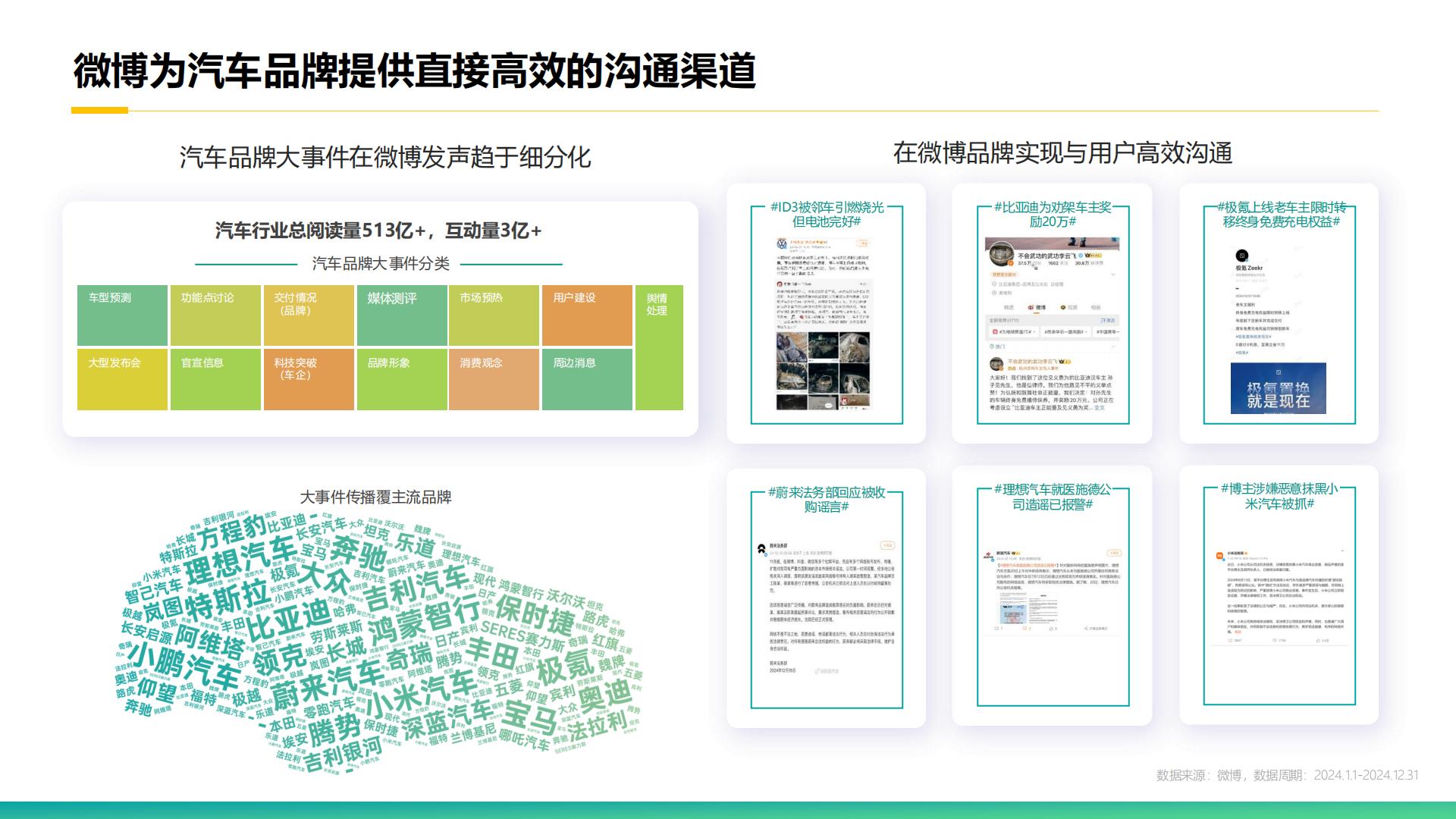Click the verified badge beside 不会武功的武功李云飞
1456x819 pixels.
tap(1081, 255)
